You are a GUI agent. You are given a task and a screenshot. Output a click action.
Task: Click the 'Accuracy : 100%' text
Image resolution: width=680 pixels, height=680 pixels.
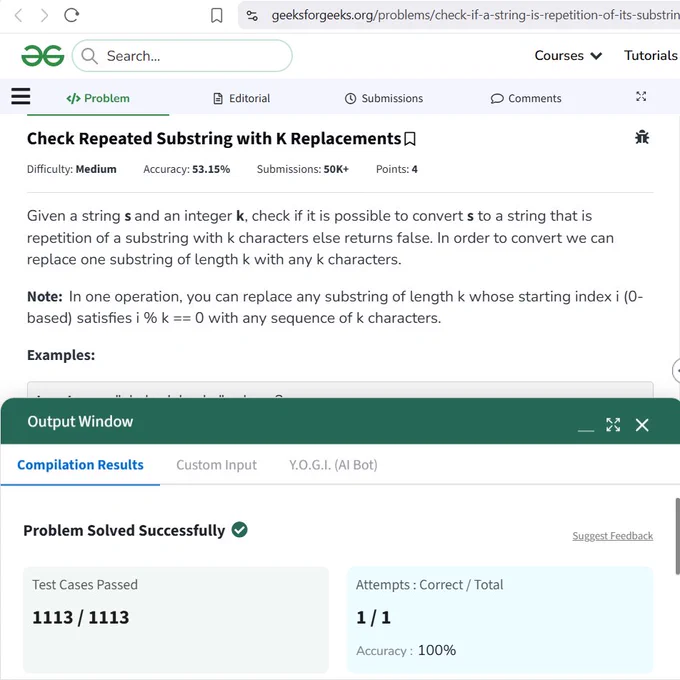pos(406,650)
